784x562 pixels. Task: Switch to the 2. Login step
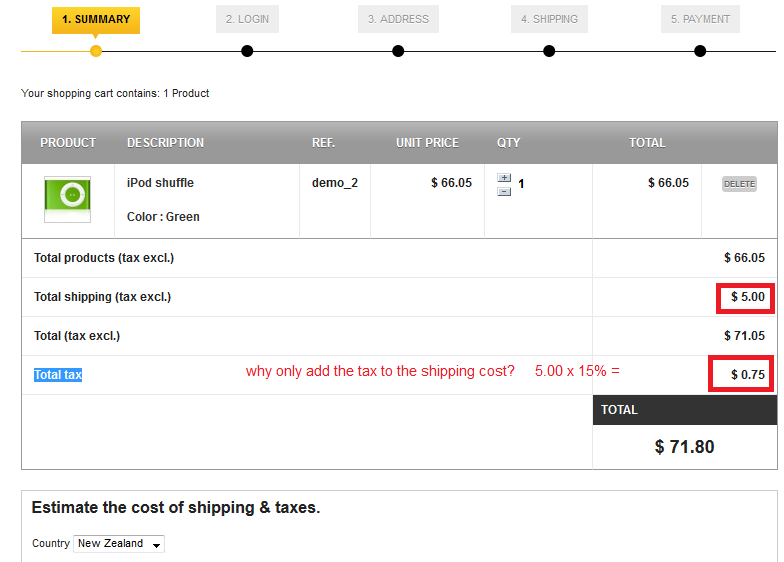pos(247,20)
